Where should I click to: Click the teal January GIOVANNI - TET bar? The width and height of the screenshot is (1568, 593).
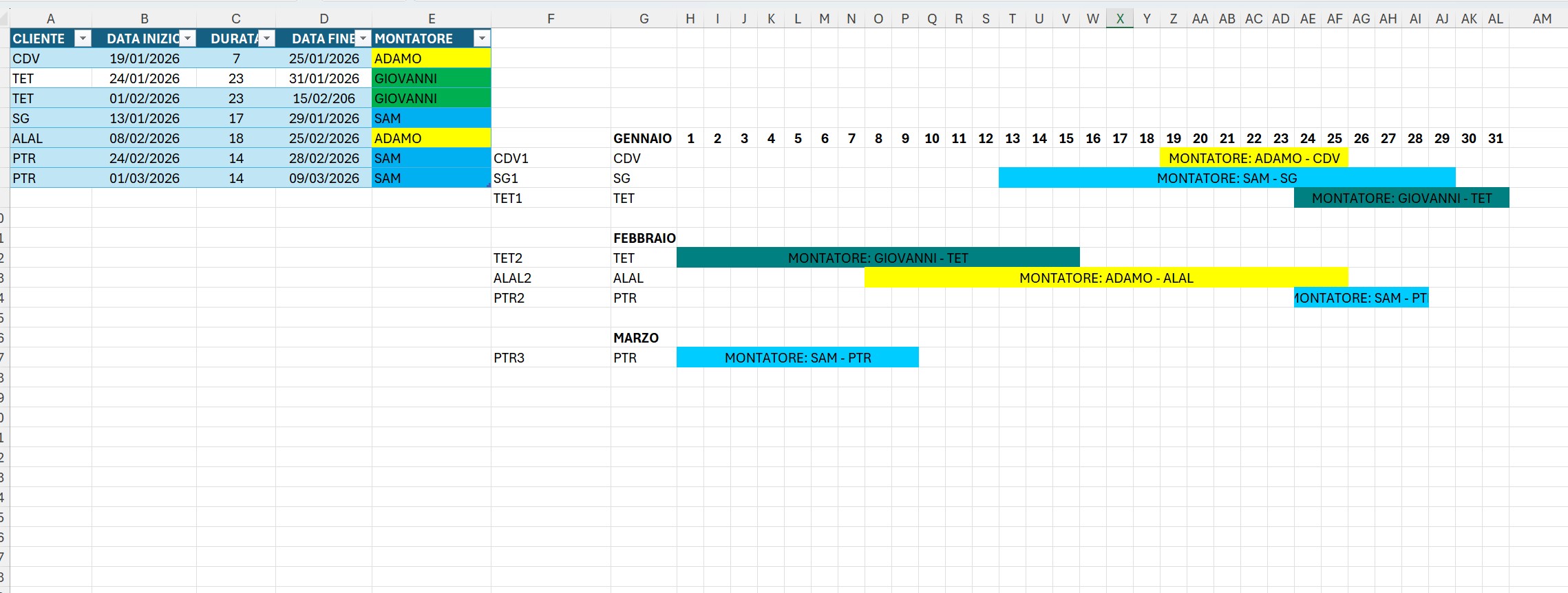1401,198
